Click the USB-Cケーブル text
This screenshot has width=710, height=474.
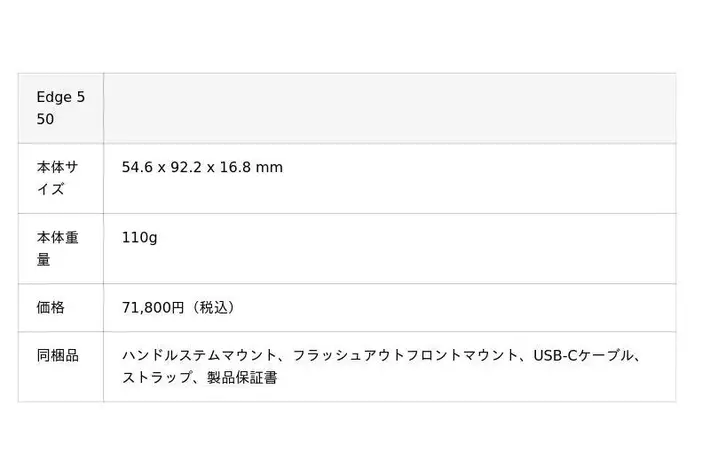point(585,355)
